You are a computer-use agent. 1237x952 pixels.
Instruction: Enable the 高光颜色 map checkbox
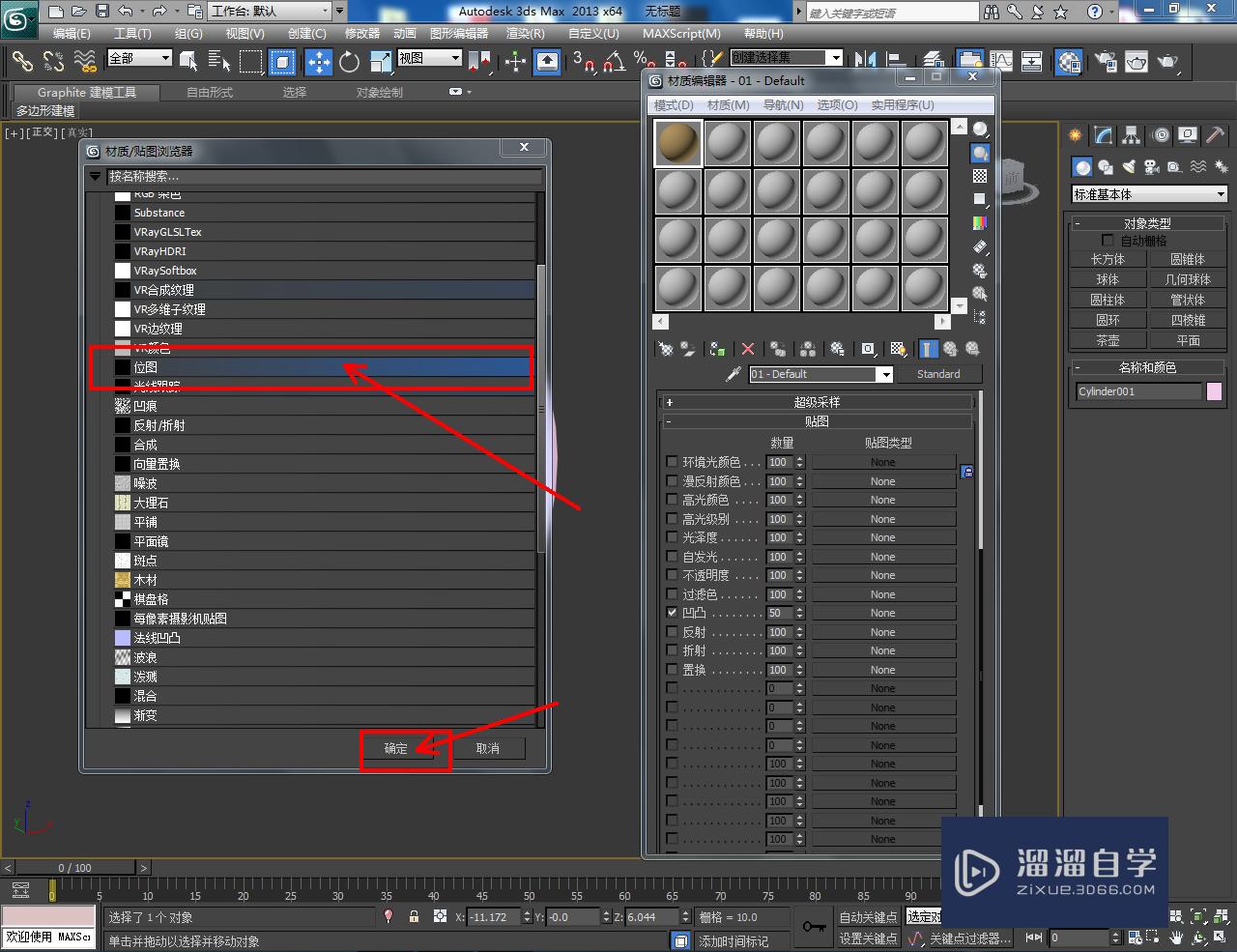tap(673, 500)
